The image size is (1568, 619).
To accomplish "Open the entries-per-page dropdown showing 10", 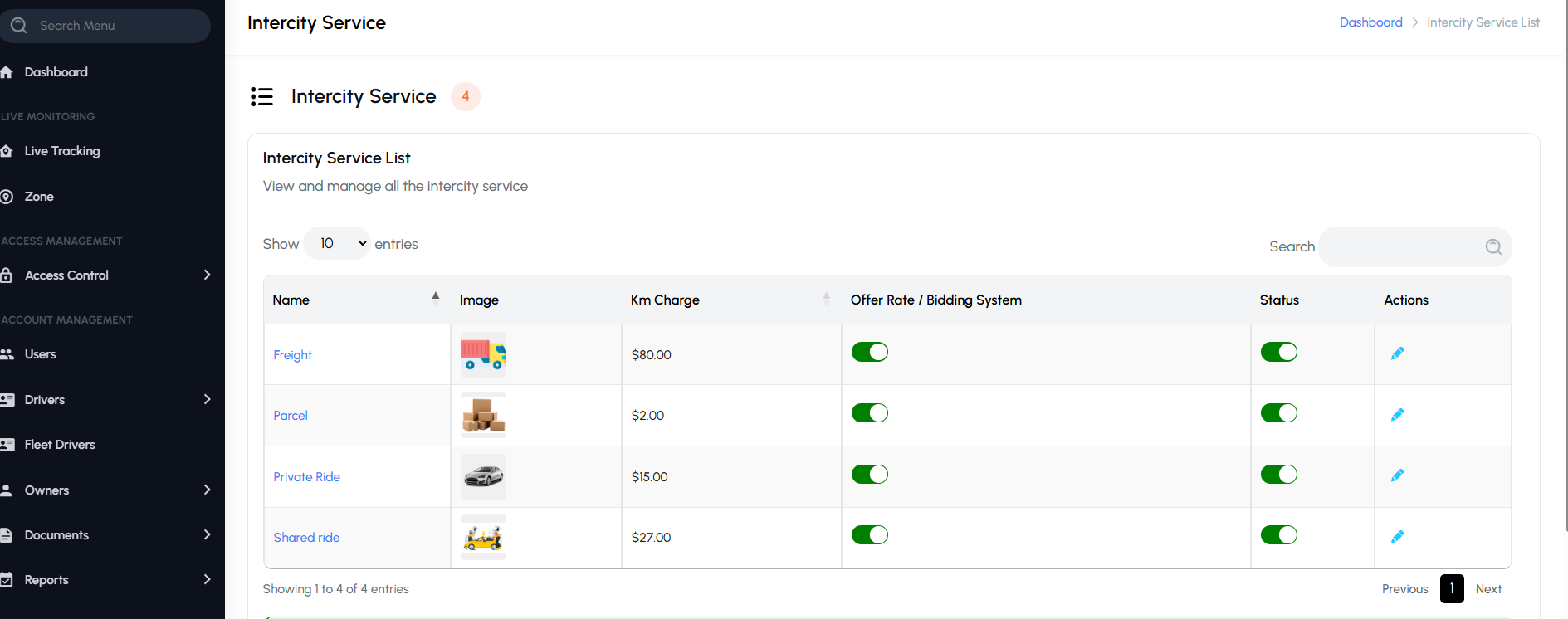I will [x=337, y=243].
